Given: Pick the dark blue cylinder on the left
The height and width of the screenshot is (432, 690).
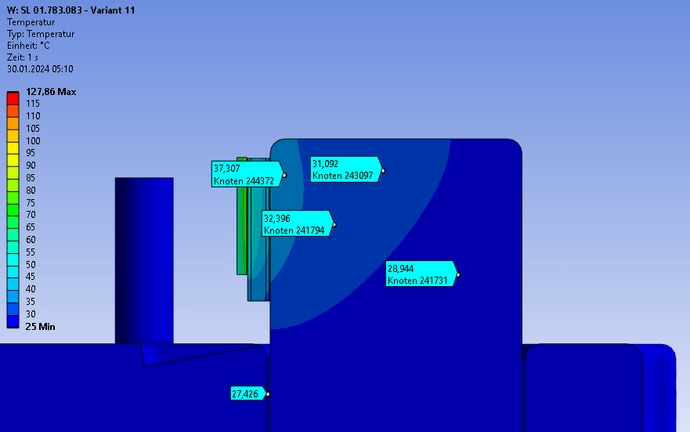Looking at the screenshot, I should [144, 260].
